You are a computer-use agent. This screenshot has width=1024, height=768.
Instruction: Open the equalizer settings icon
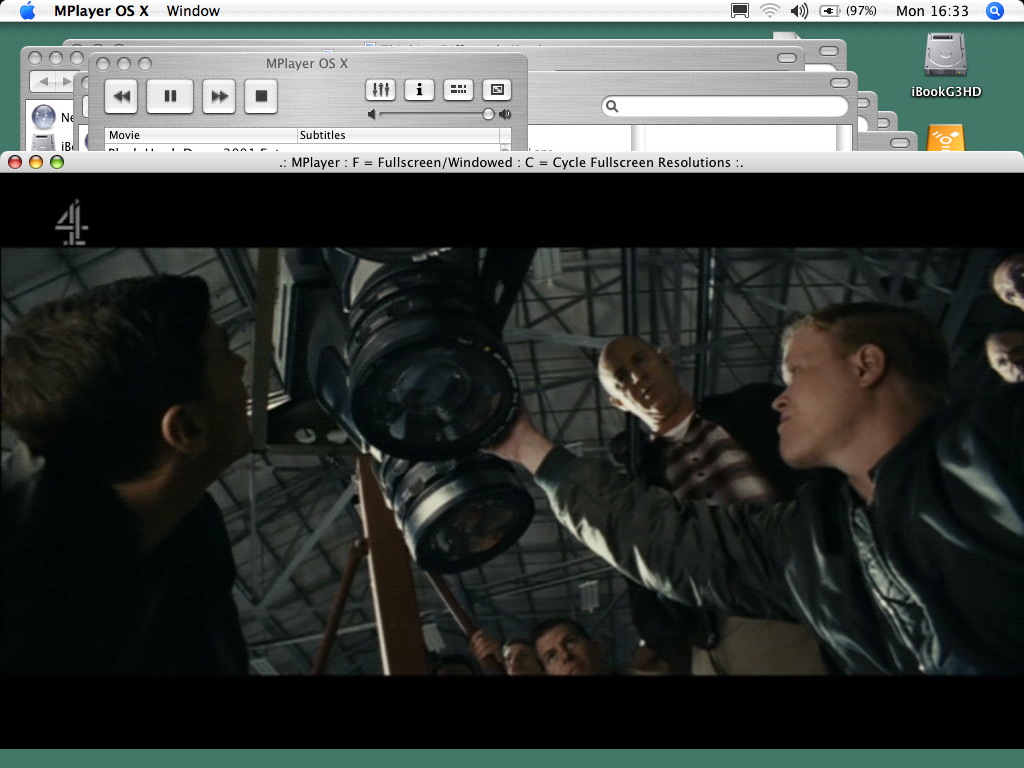(x=381, y=90)
